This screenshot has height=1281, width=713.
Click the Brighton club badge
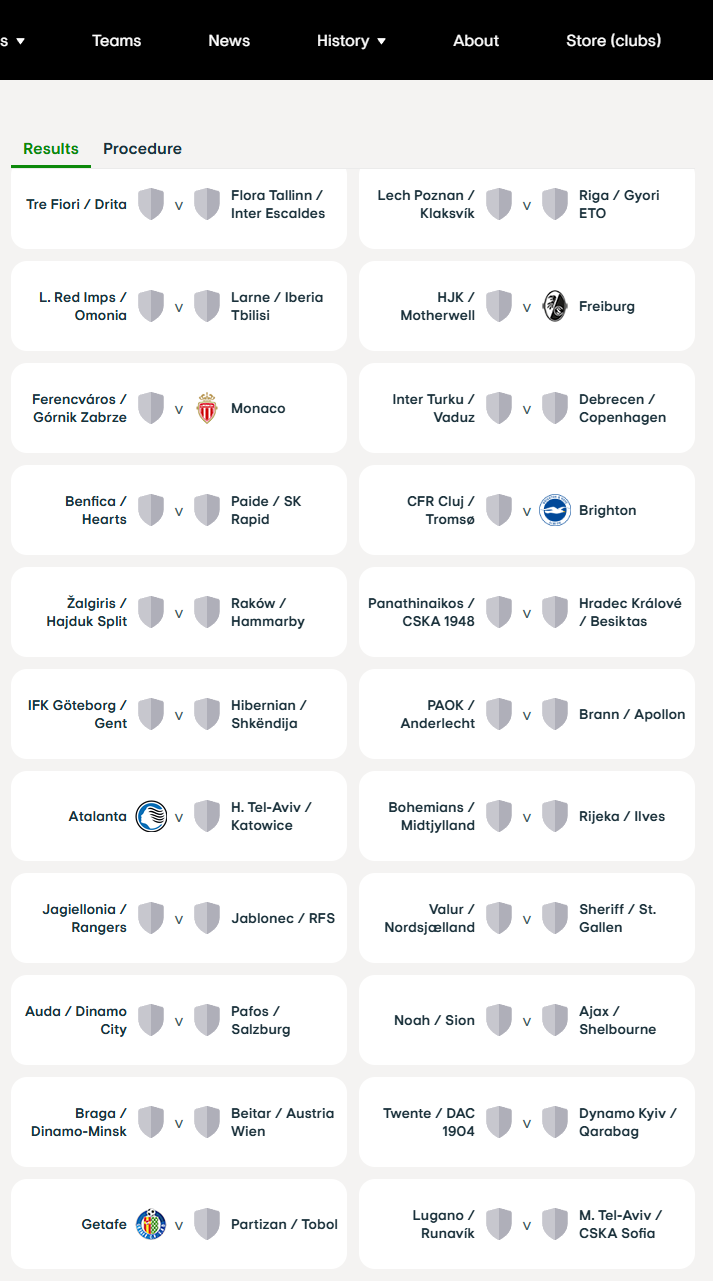(x=555, y=510)
